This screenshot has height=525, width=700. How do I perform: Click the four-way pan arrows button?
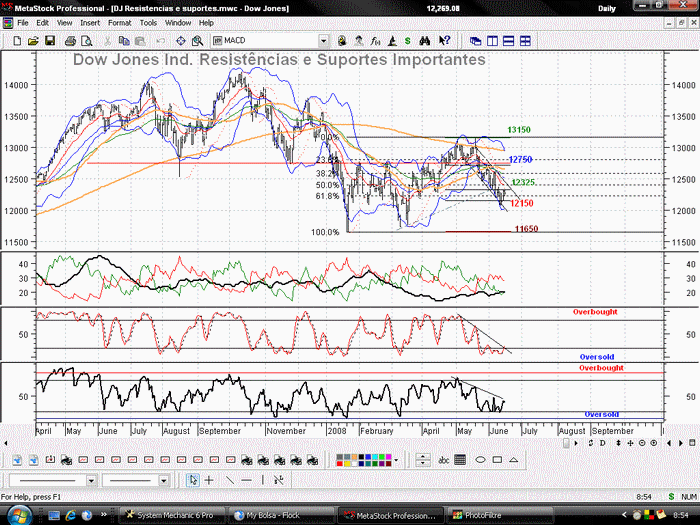point(630,443)
